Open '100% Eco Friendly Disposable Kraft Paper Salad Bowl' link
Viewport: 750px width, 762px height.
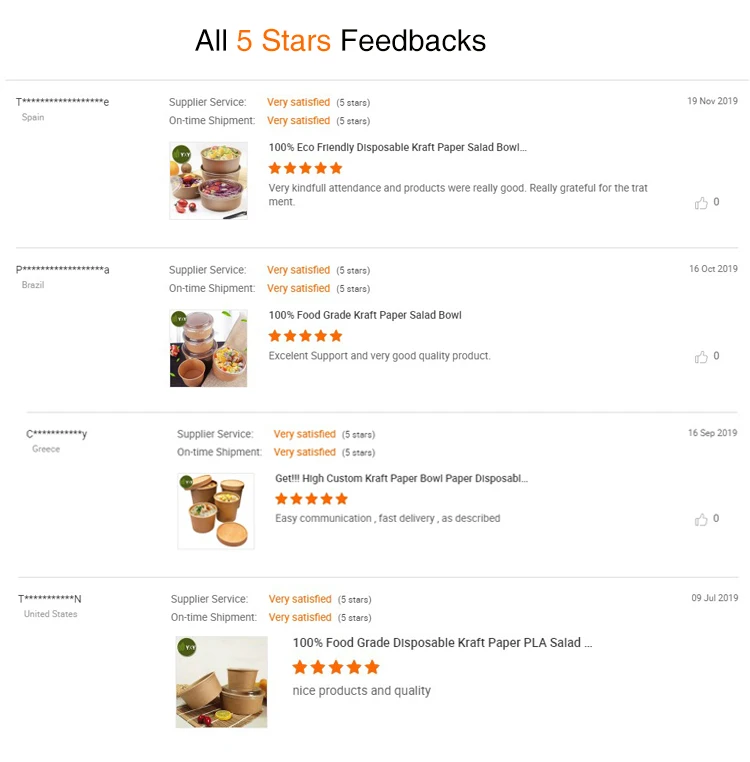pyautogui.click(x=397, y=147)
